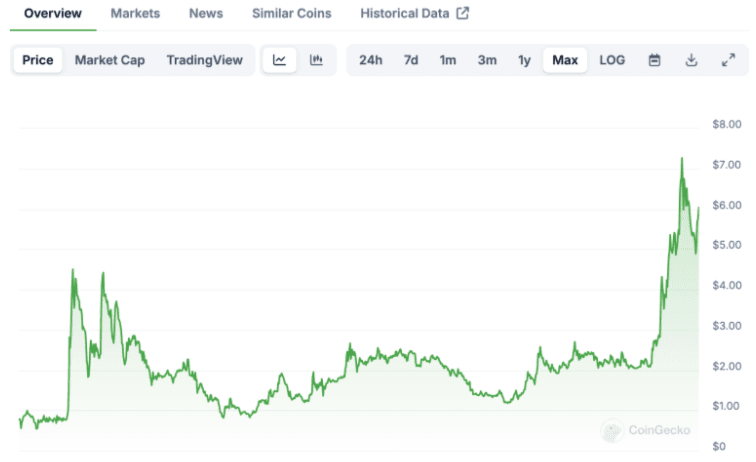Click the price peak near $7.00
Image resolution: width=756 pixels, height=462 pixels.
[682, 159]
